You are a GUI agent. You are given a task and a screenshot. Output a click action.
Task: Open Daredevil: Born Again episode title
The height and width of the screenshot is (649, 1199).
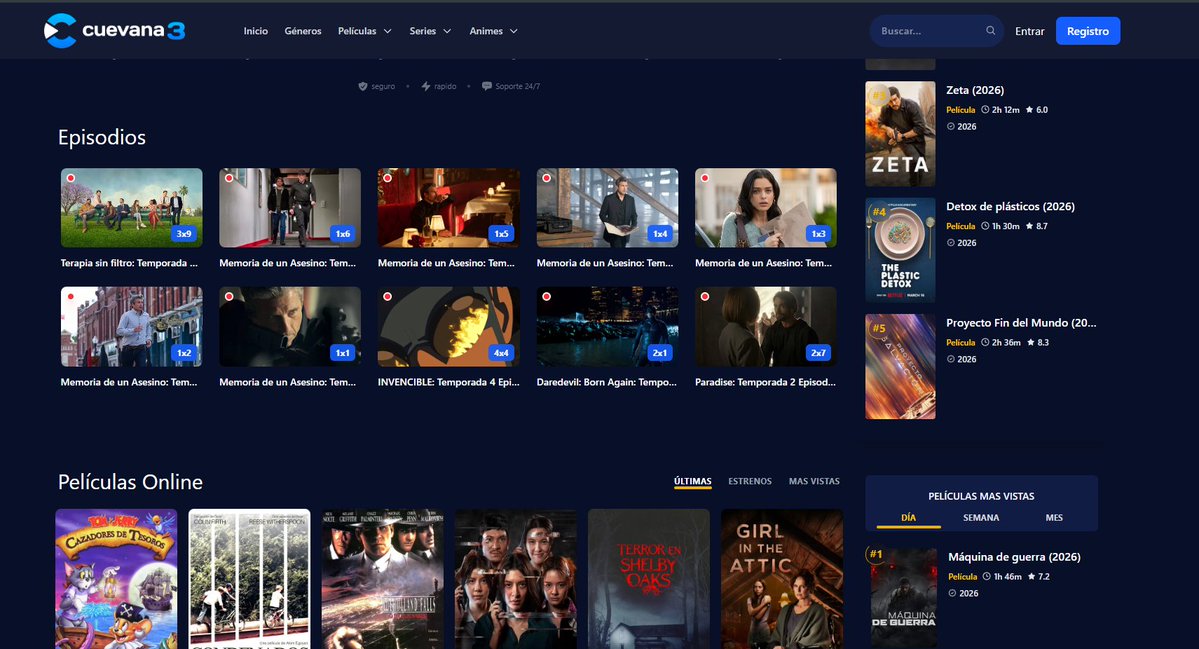(606, 382)
